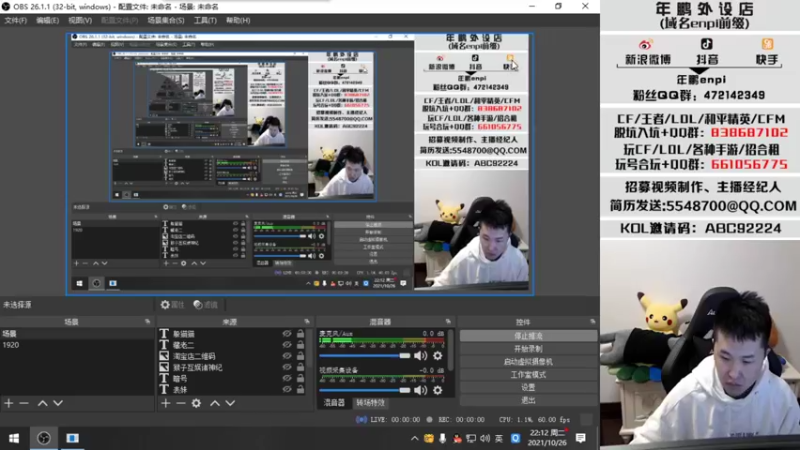Open the 工具(T) menu
Viewport: 800px width, 450px height.
pos(205,20)
